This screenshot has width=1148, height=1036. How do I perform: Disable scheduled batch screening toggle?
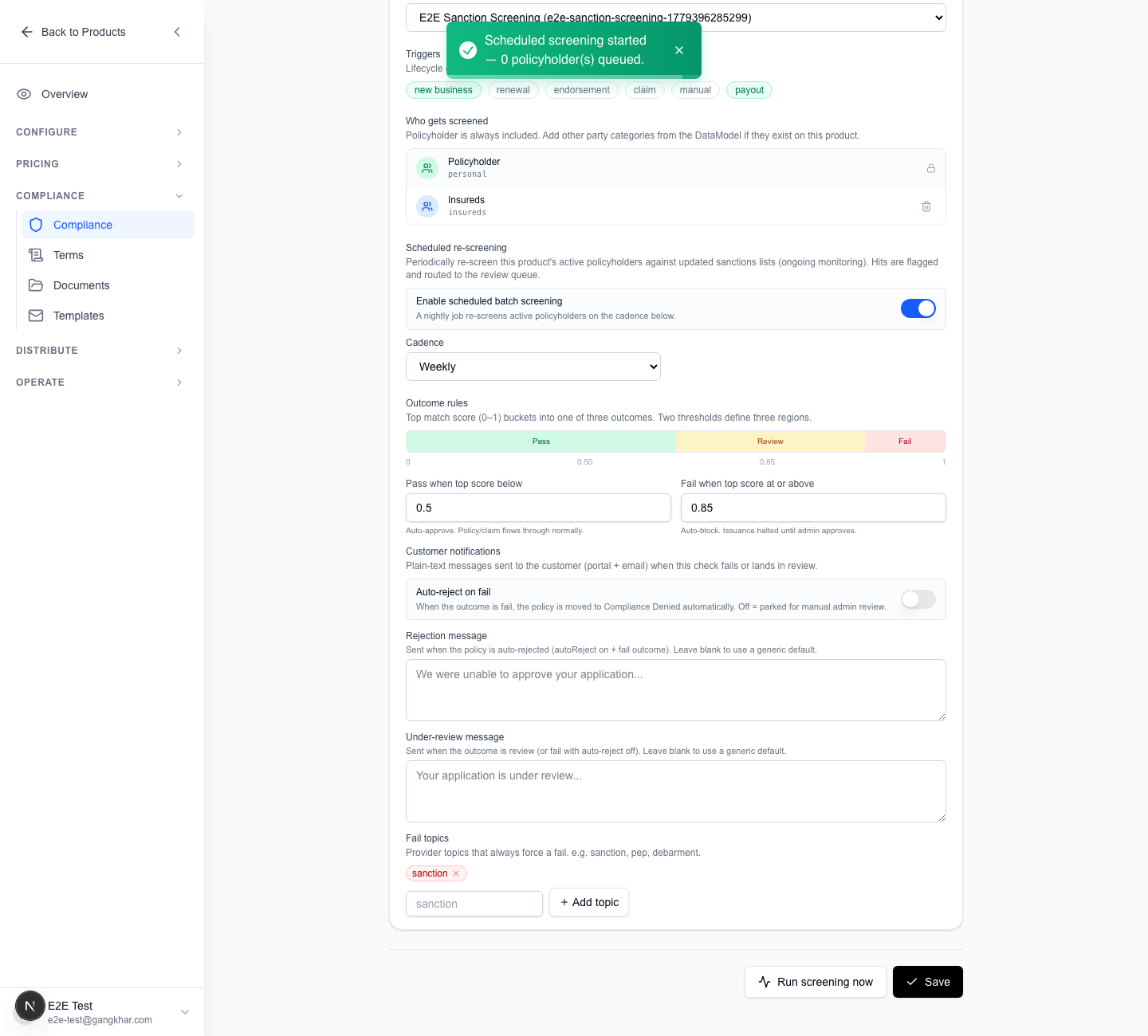(918, 308)
